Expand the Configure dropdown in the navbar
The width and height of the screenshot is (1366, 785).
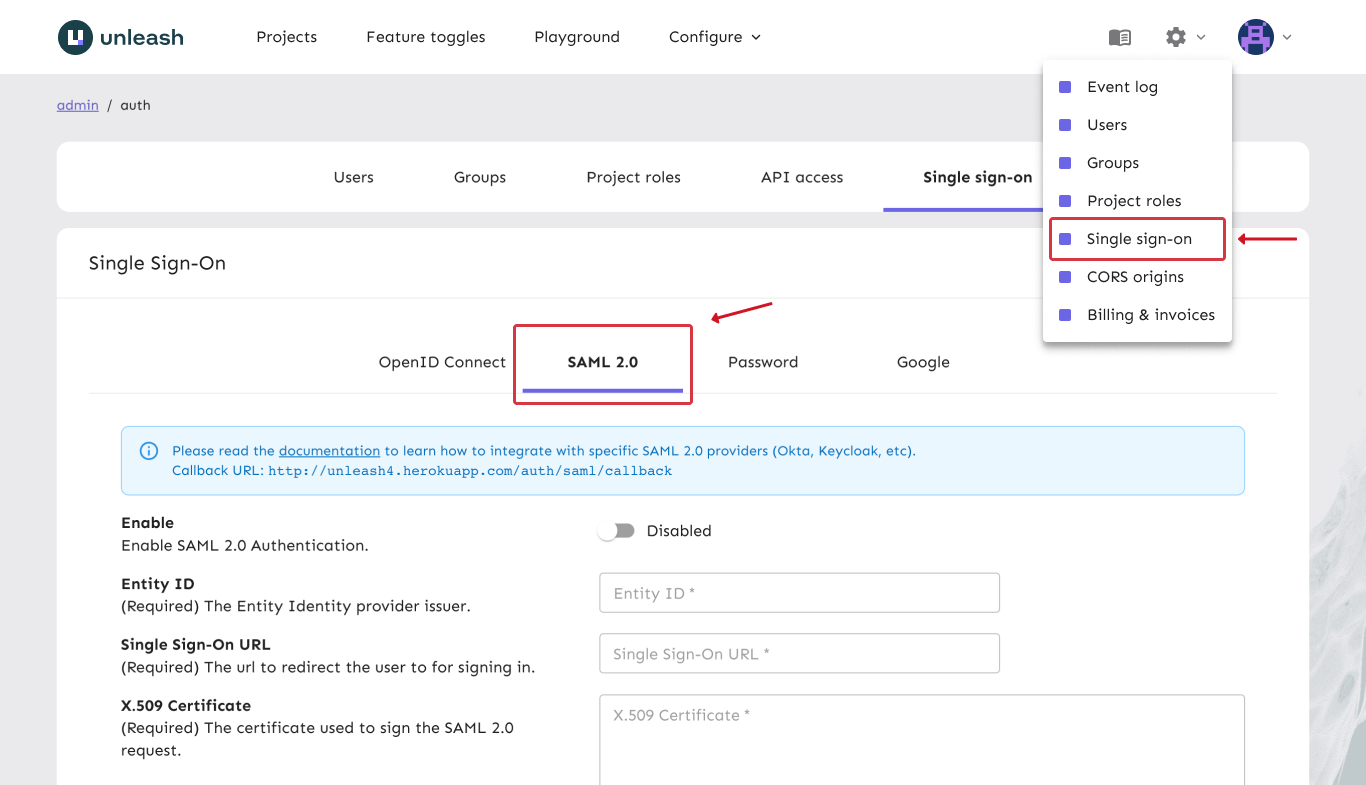coord(714,37)
